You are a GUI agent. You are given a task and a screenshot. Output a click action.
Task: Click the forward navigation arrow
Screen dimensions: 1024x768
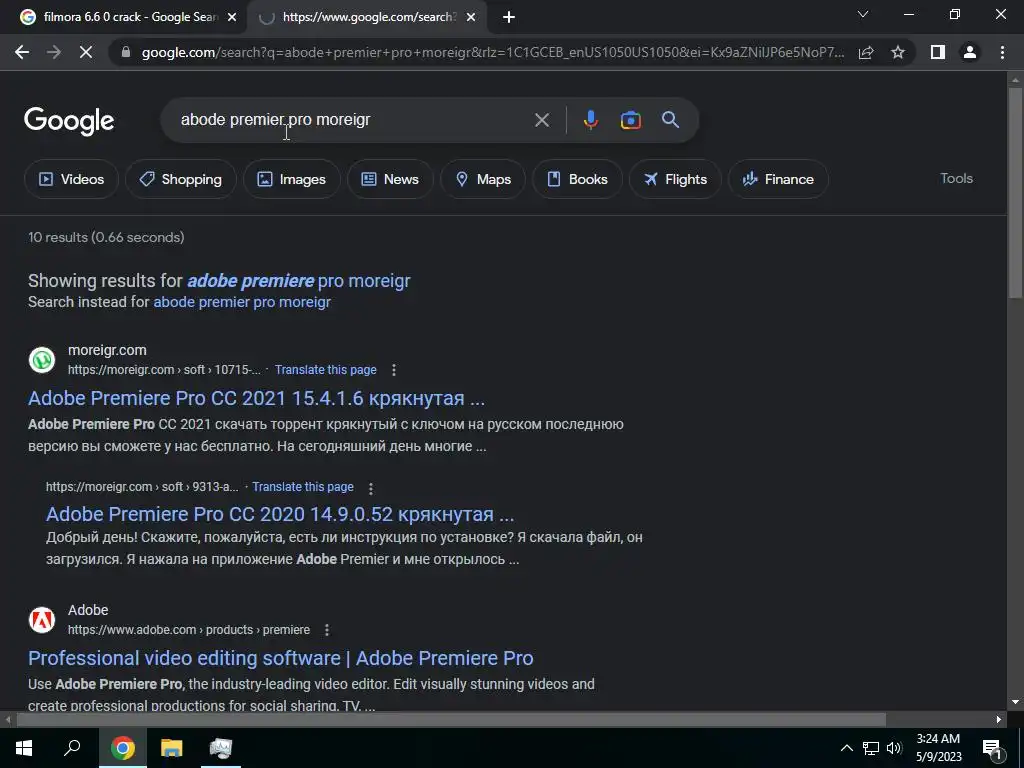click(54, 52)
